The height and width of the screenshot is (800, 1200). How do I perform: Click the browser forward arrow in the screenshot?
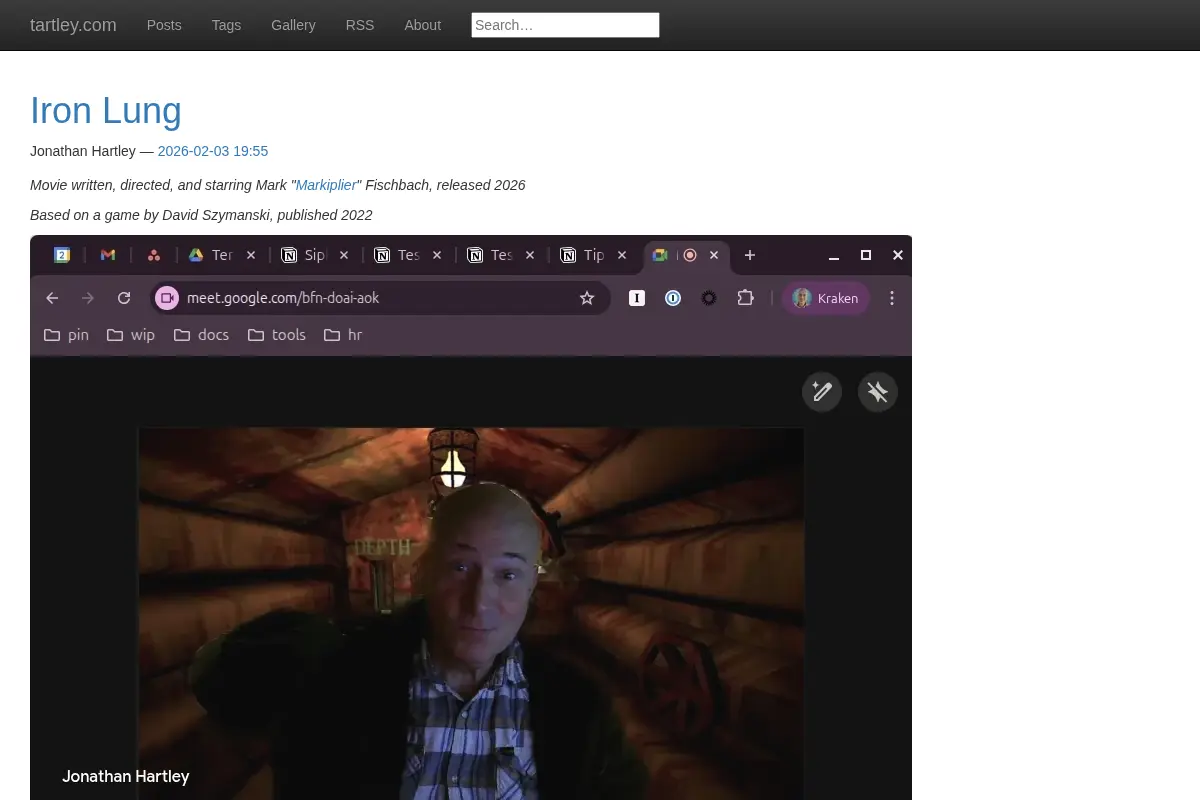pos(88,298)
